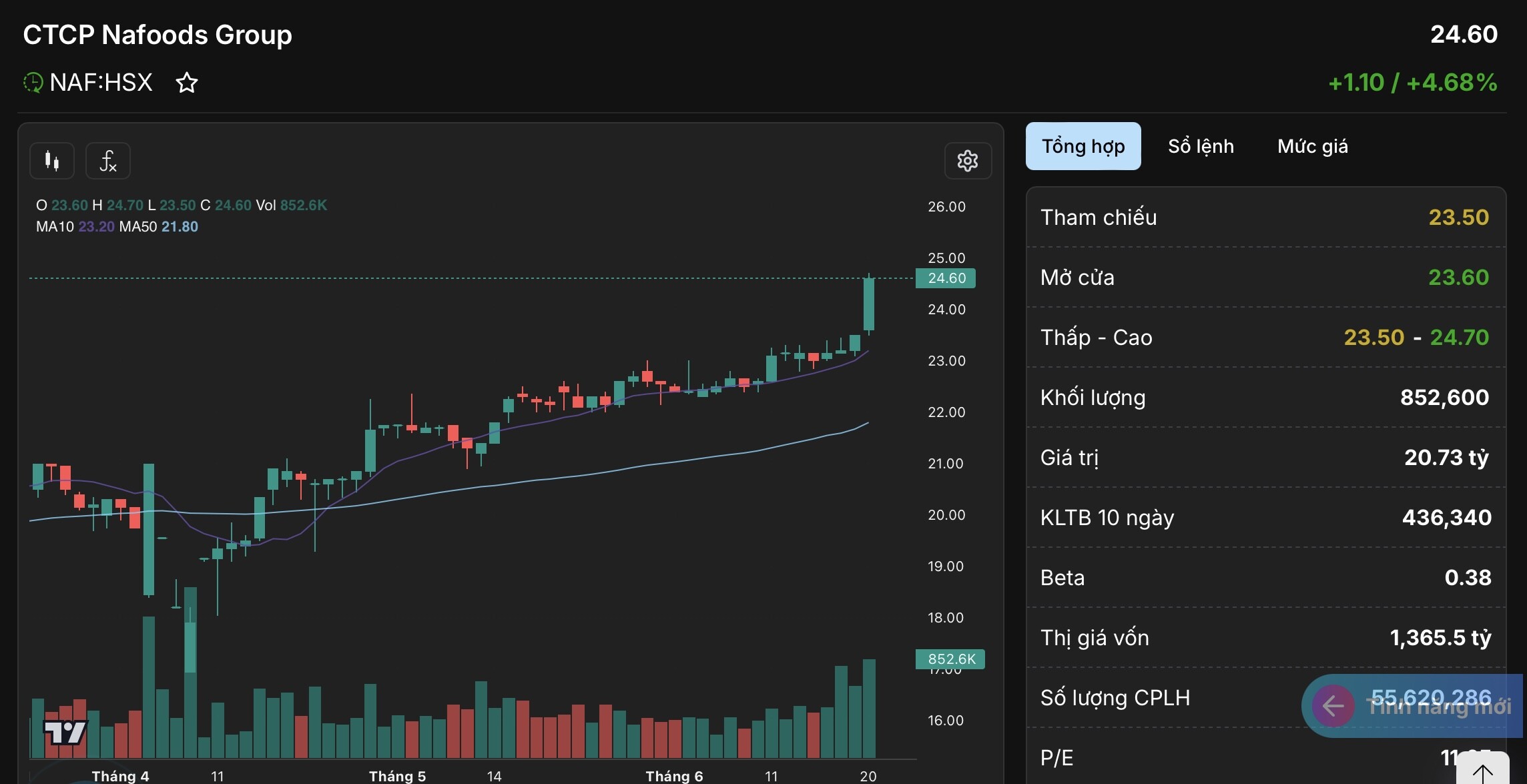
Task: Click the Tháng 5 date marker
Action: (397, 776)
